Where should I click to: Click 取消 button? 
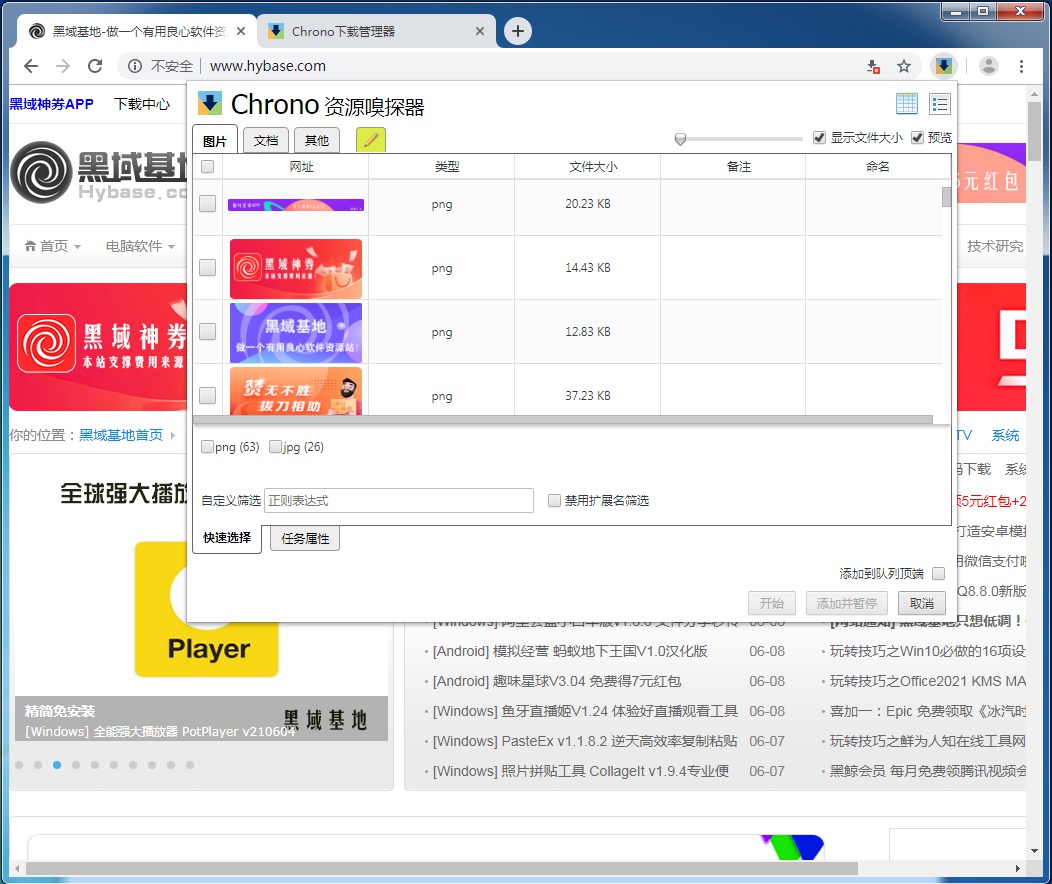(x=922, y=603)
